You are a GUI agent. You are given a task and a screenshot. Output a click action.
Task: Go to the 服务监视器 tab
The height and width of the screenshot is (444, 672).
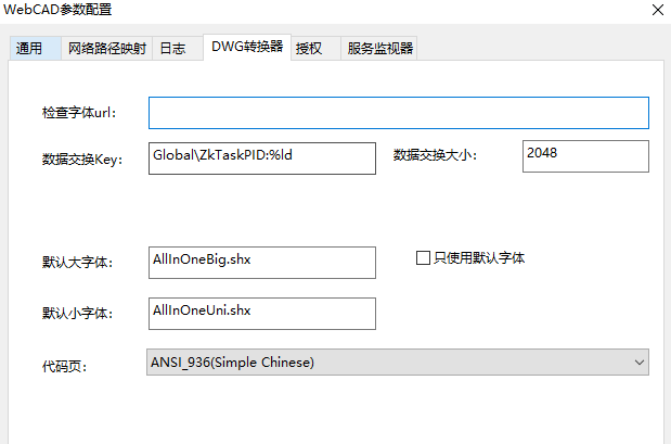pyautogui.click(x=379, y=48)
